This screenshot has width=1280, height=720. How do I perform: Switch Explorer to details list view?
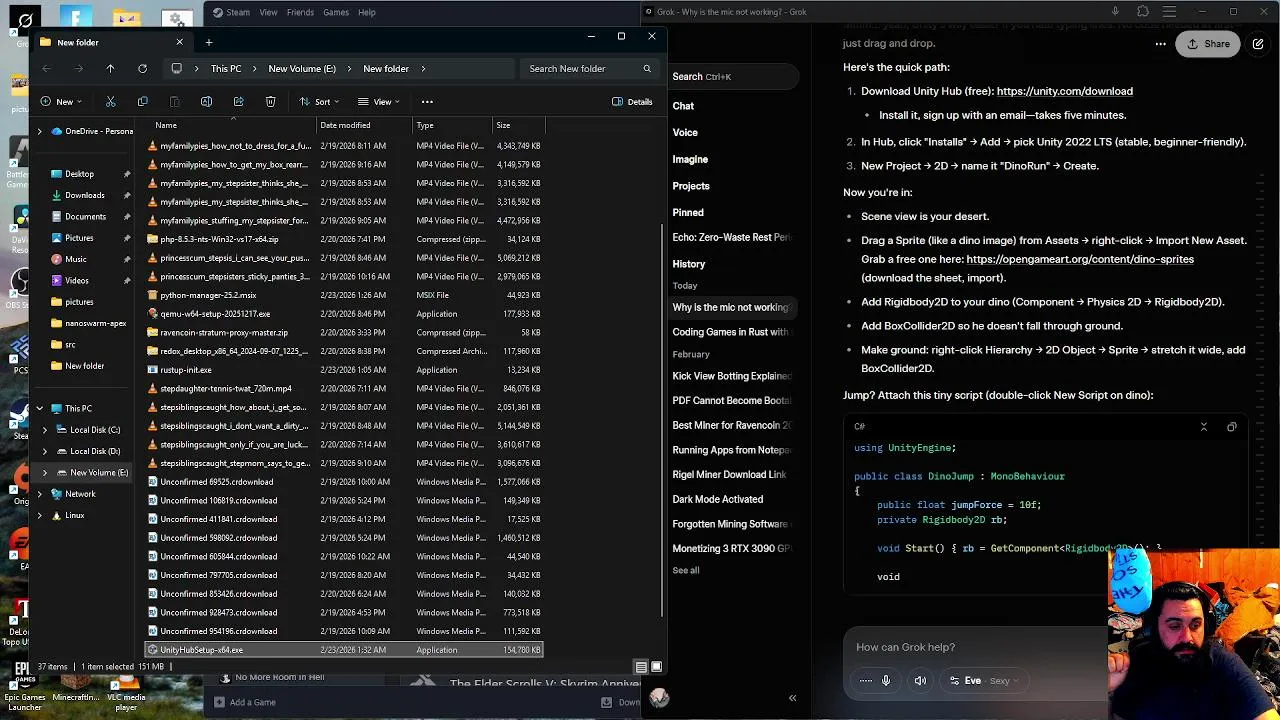[641, 667]
